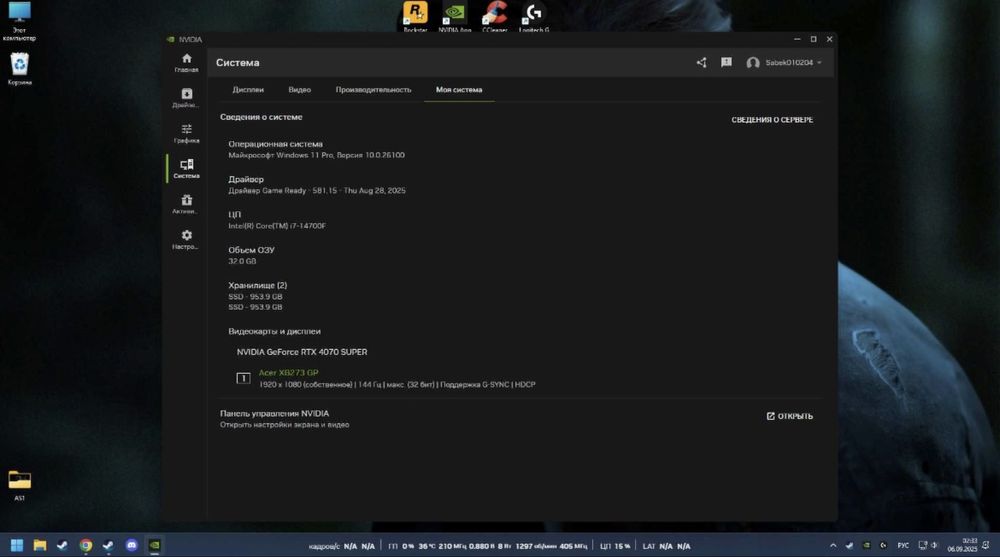Viewport: 1000px width, 557px height.
Task: Select the AST folder on desktop
Action: click(19, 486)
